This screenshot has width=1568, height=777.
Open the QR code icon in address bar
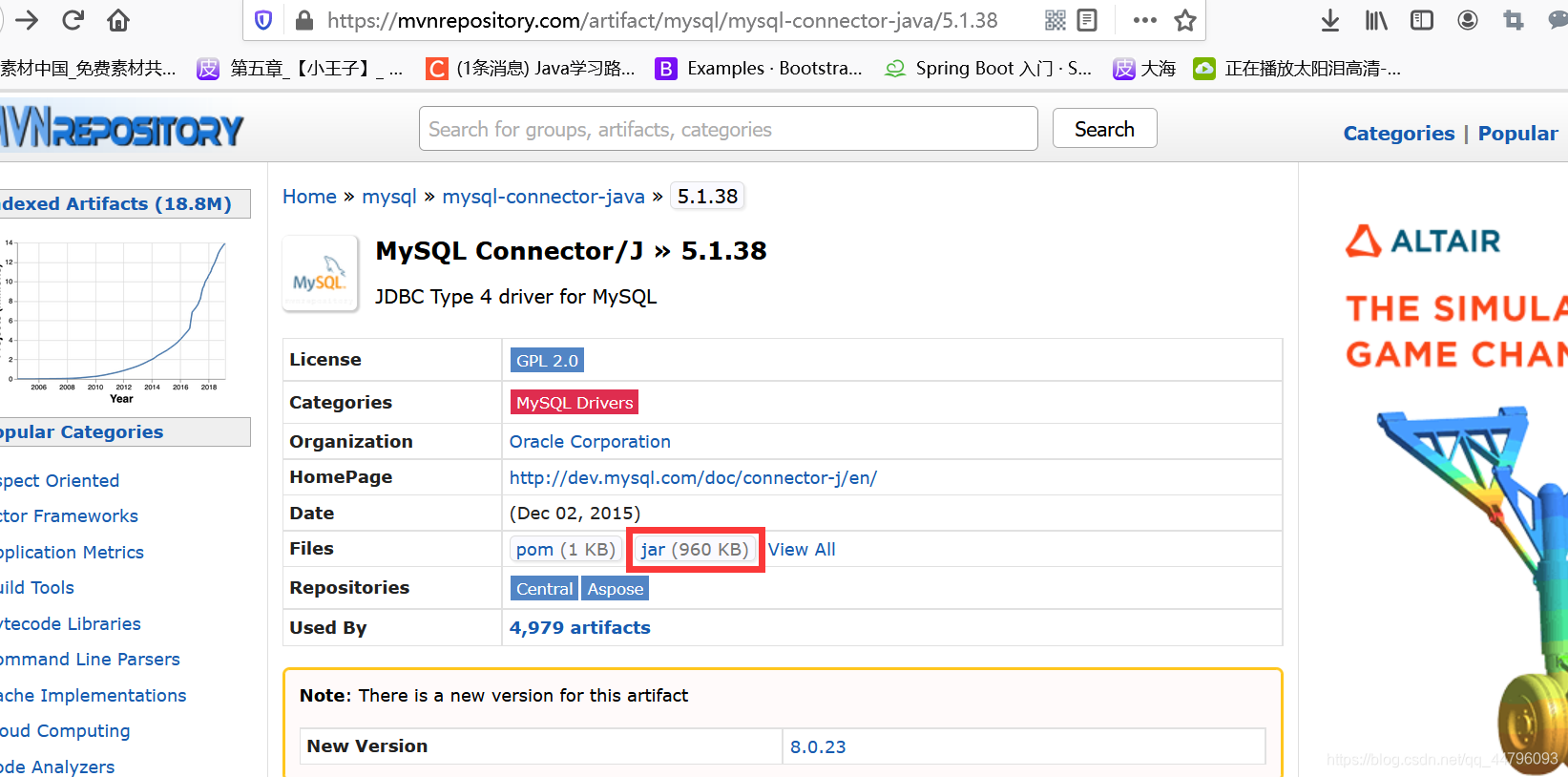click(1056, 20)
